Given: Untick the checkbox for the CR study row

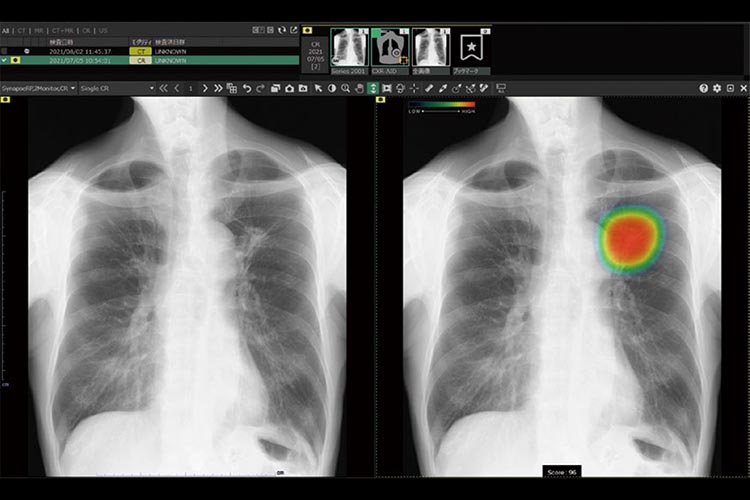Looking at the screenshot, I should point(5,60).
